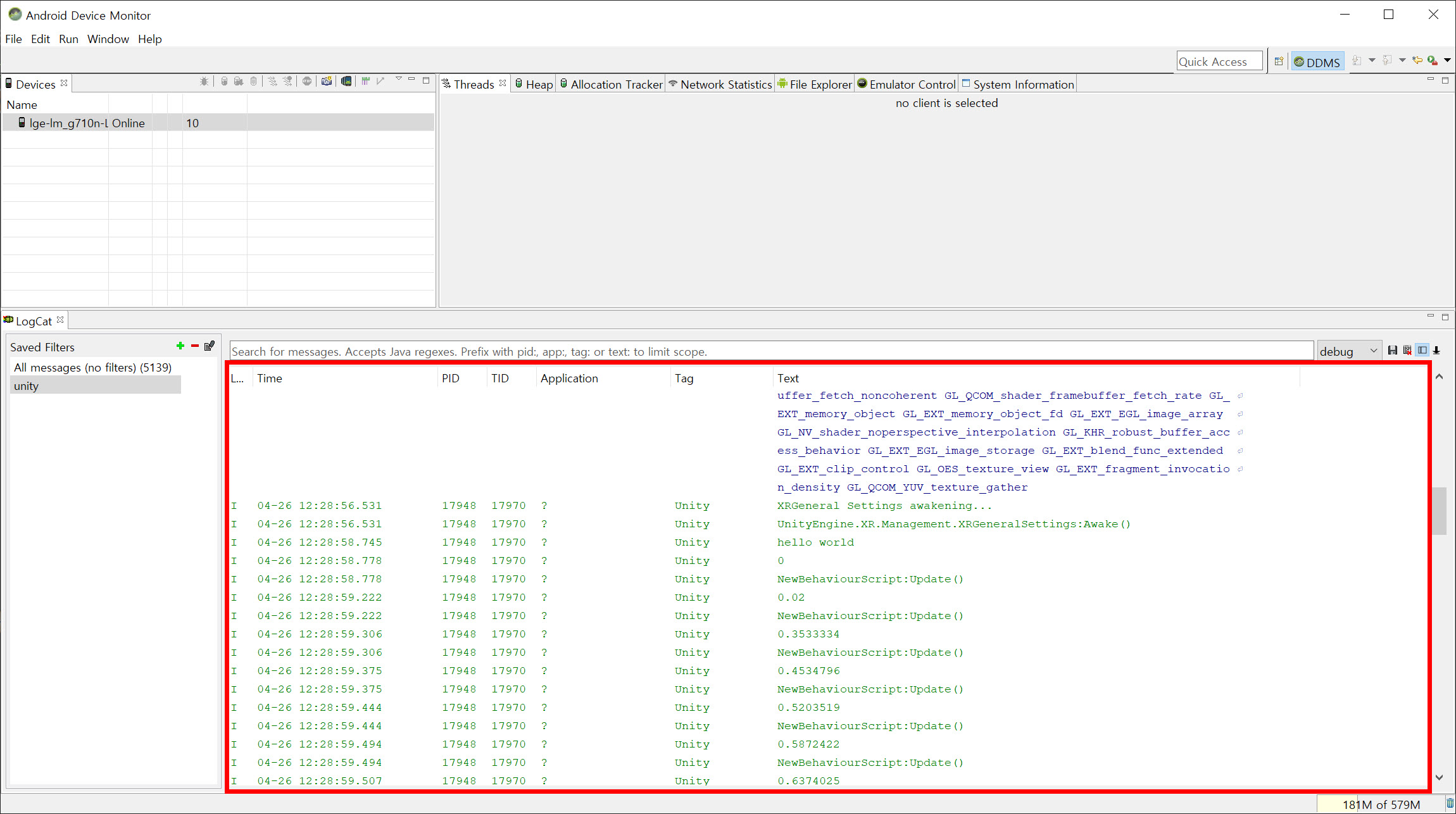The image size is (1456, 814).
Task: Click the Open Perspective icon
Action: point(1278,61)
